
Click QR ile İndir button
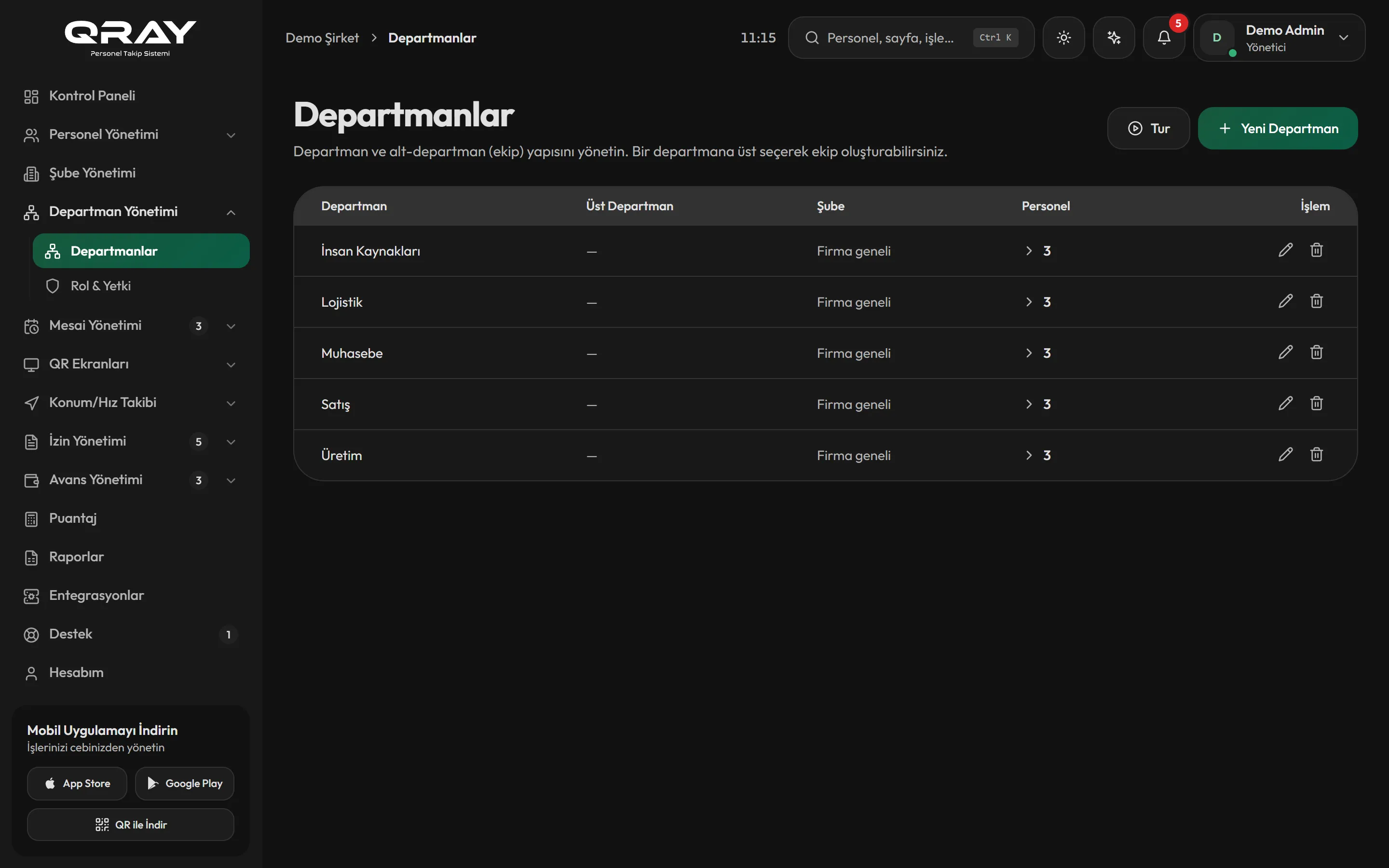(x=130, y=825)
